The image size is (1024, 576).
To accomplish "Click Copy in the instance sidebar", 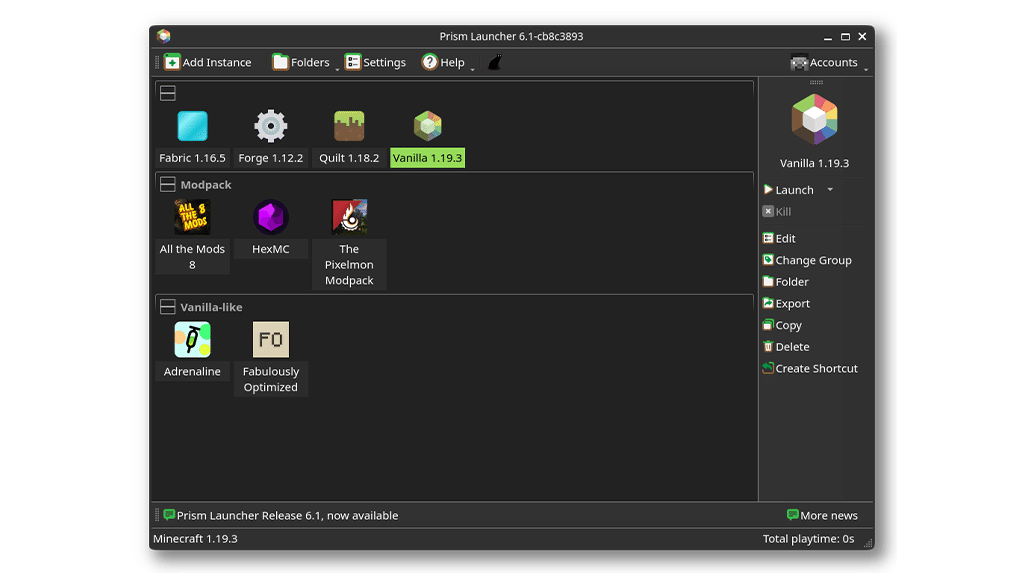I will click(782, 325).
